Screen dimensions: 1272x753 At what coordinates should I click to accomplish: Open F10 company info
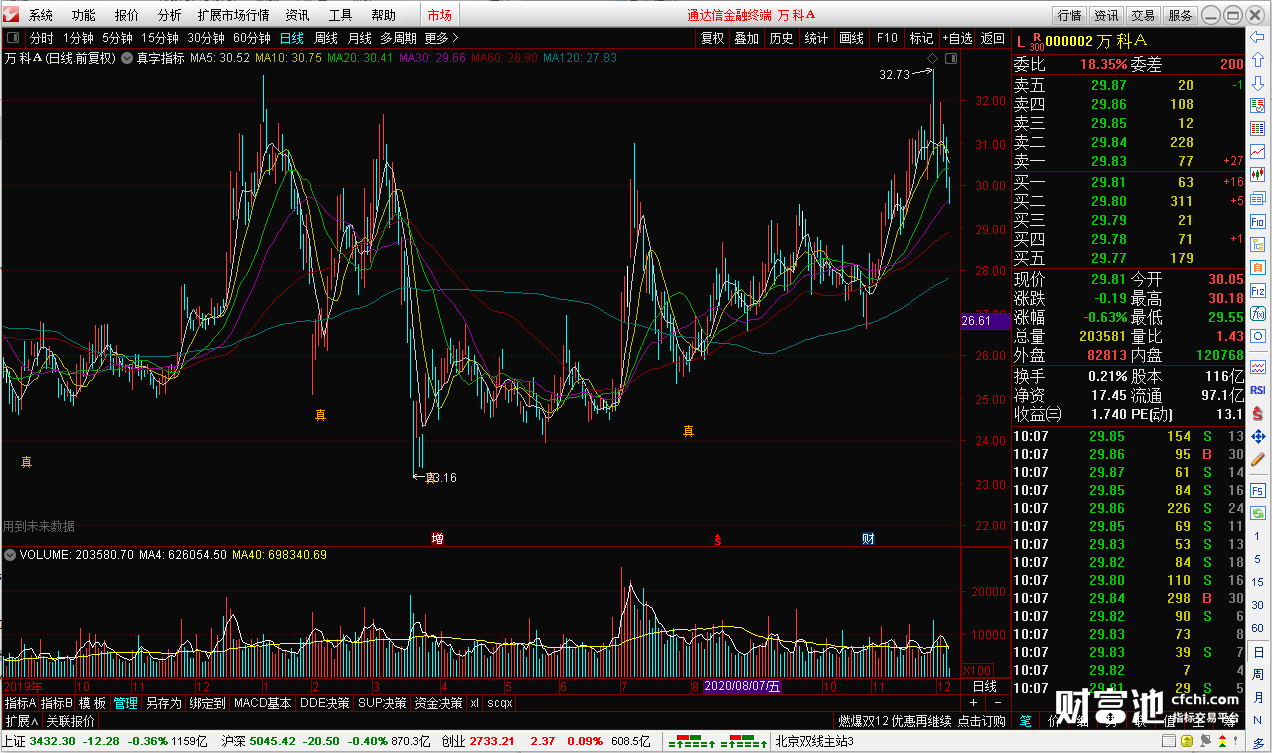[887, 38]
